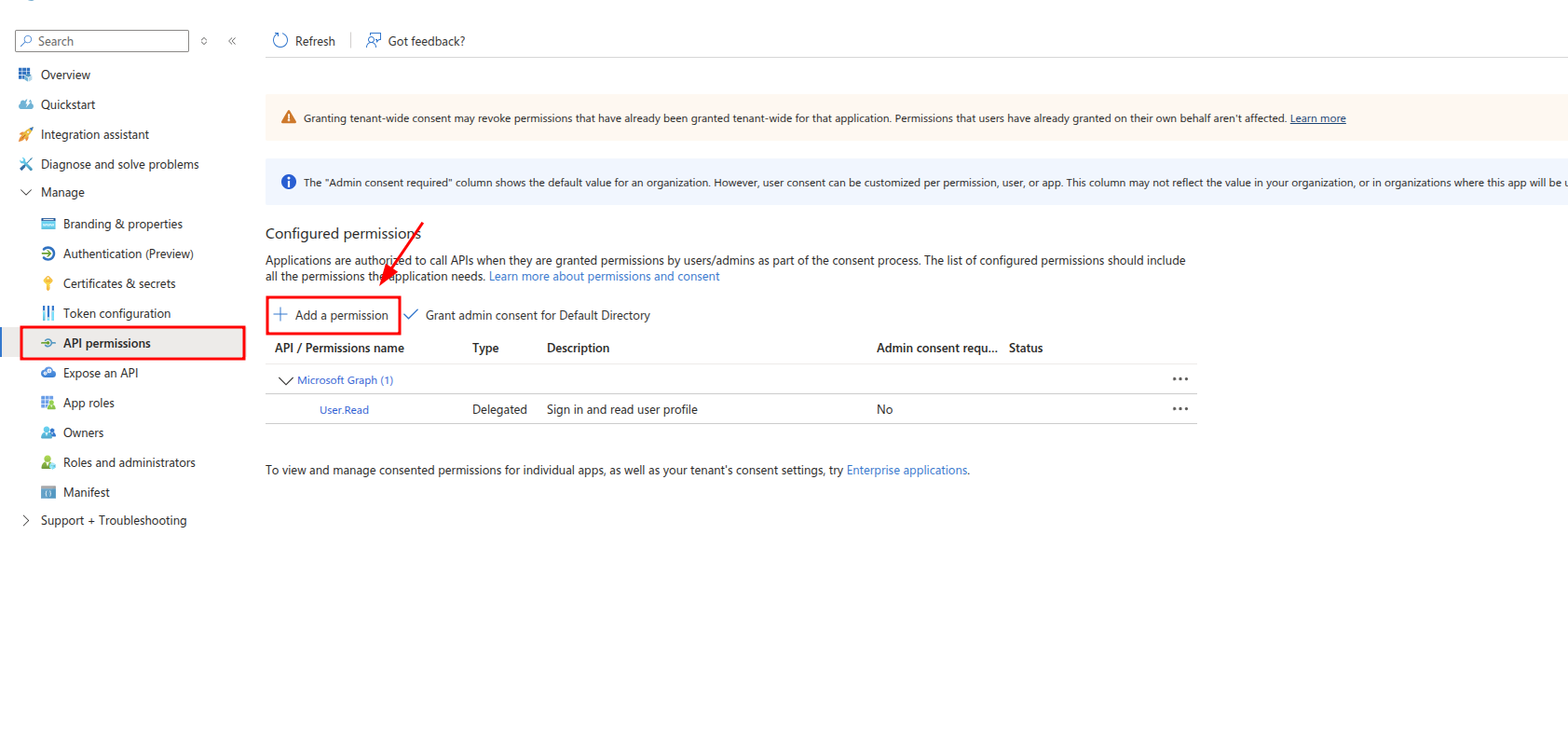This screenshot has width=1568, height=754.
Task: Expand the Support + Troubleshooting chevron
Action: point(26,520)
